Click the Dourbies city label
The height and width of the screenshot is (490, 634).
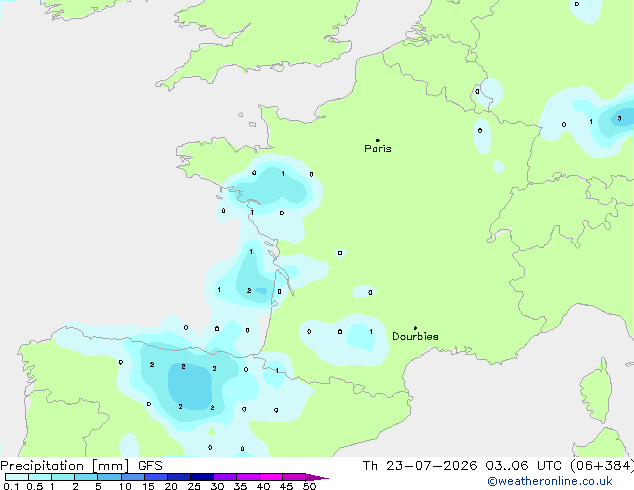coord(415,336)
